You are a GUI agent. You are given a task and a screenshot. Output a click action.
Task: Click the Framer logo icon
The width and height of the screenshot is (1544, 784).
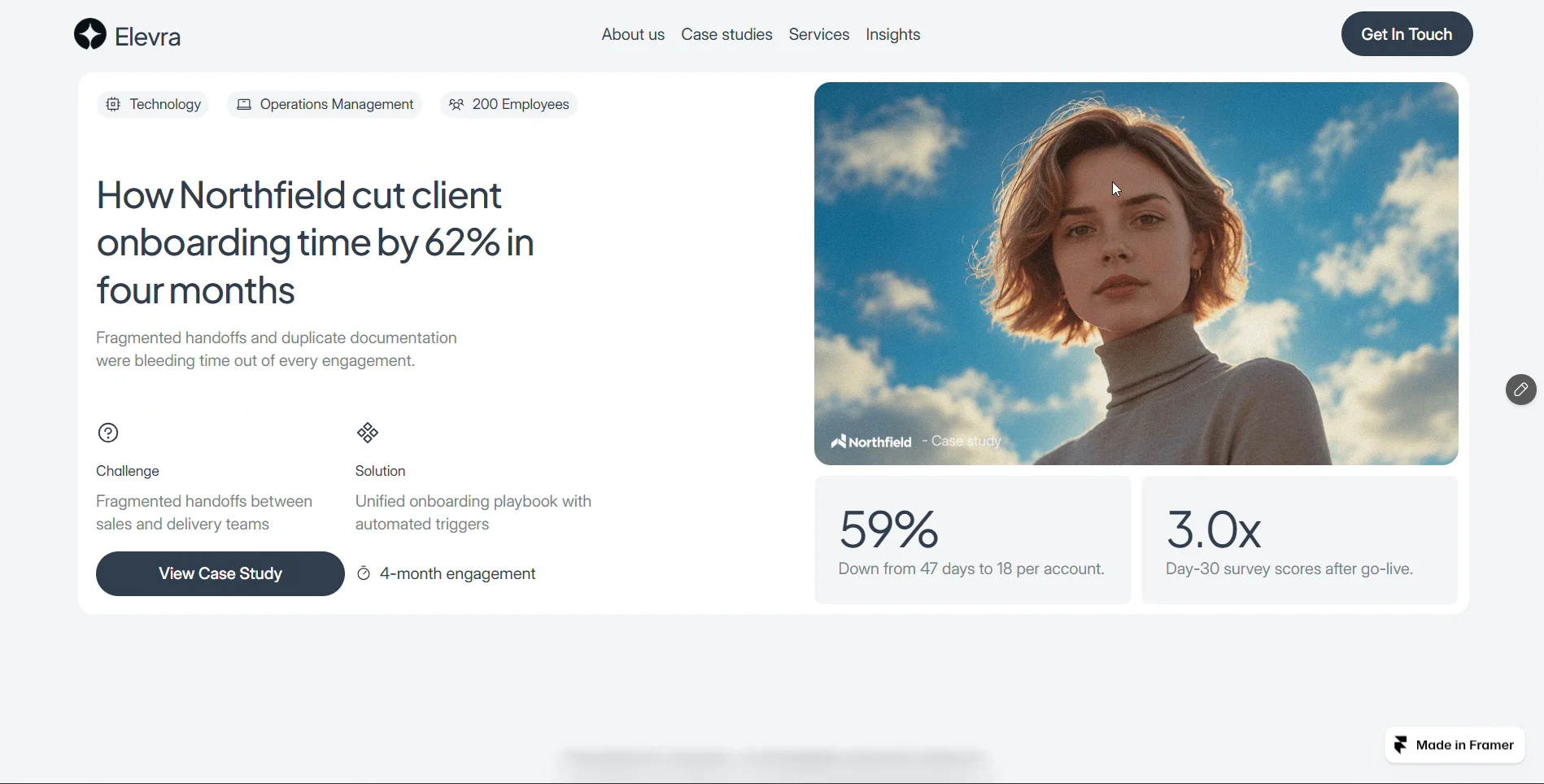(x=1401, y=745)
